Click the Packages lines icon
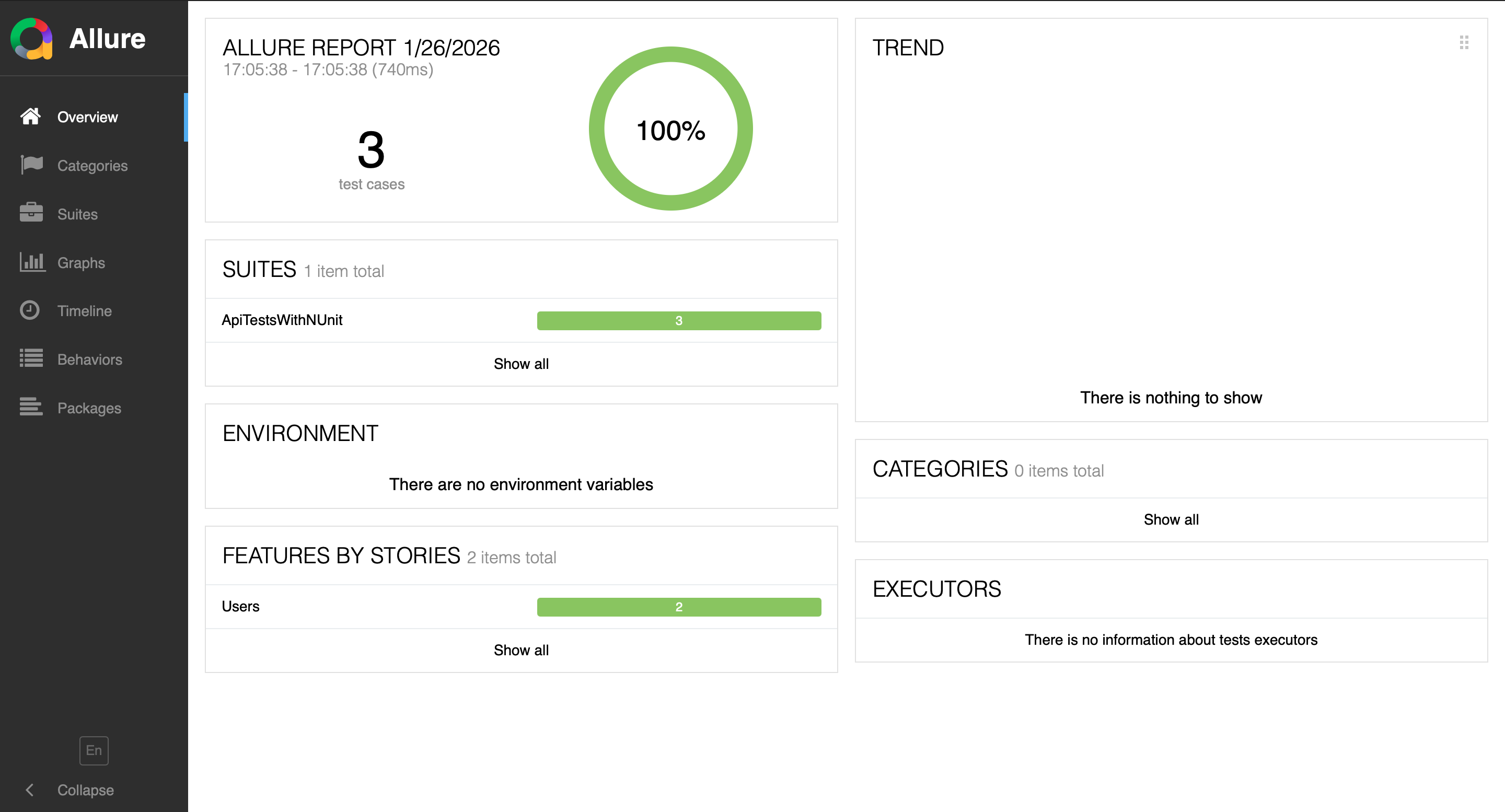 coord(31,407)
